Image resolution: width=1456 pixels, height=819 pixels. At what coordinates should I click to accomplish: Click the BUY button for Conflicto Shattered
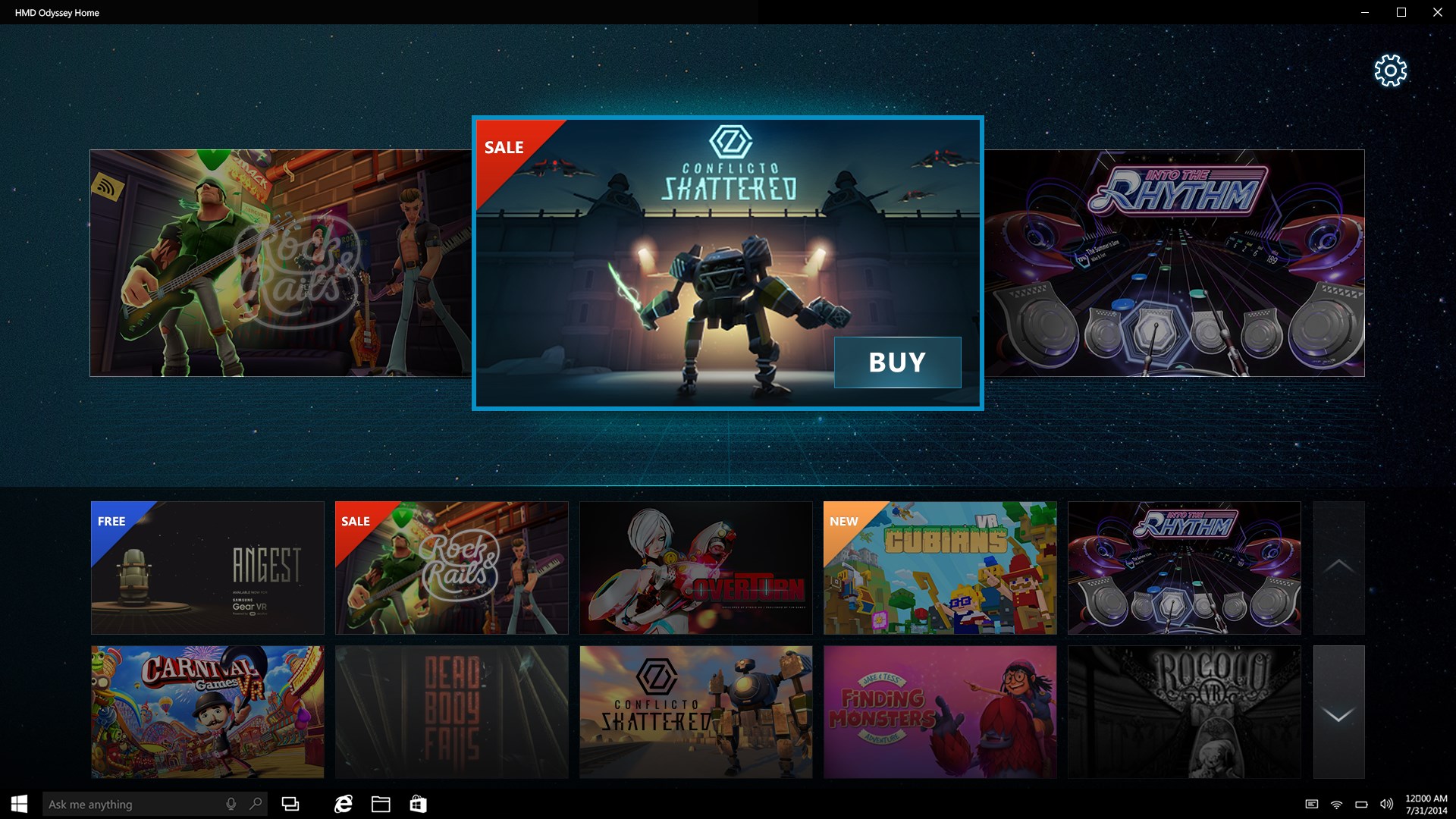(897, 362)
